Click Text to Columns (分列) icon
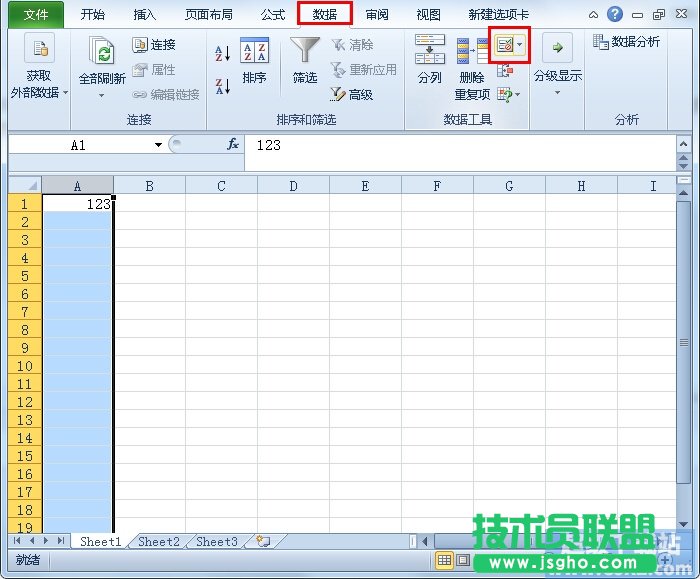The height and width of the screenshot is (579, 700). (430, 49)
